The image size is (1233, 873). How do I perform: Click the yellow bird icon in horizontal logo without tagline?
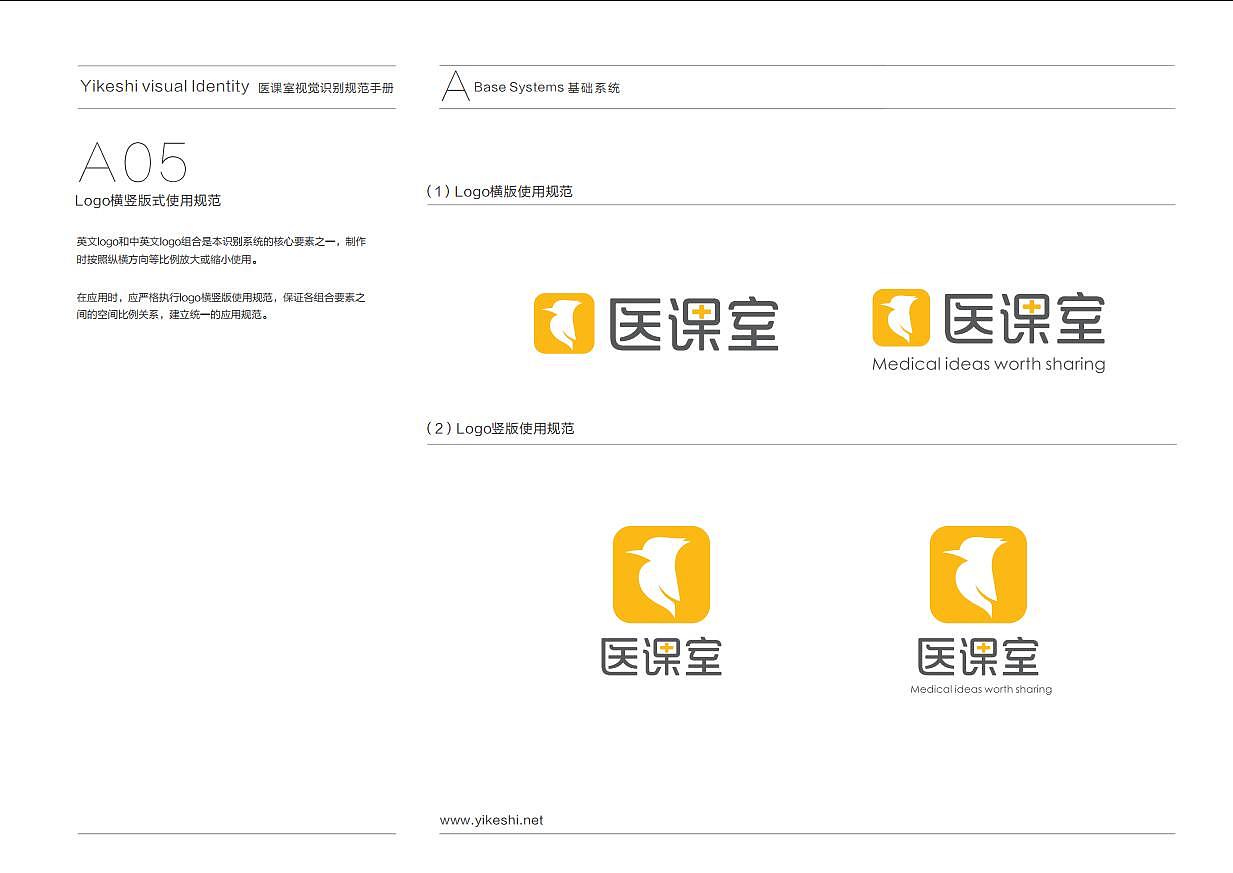[x=564, y=323]
